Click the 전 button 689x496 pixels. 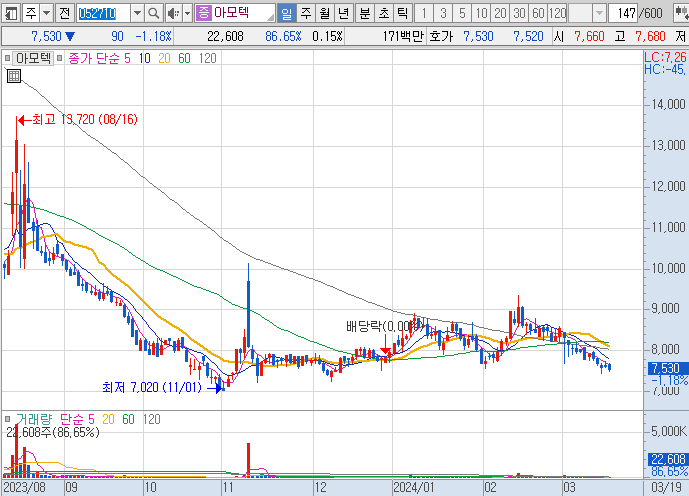65,13
